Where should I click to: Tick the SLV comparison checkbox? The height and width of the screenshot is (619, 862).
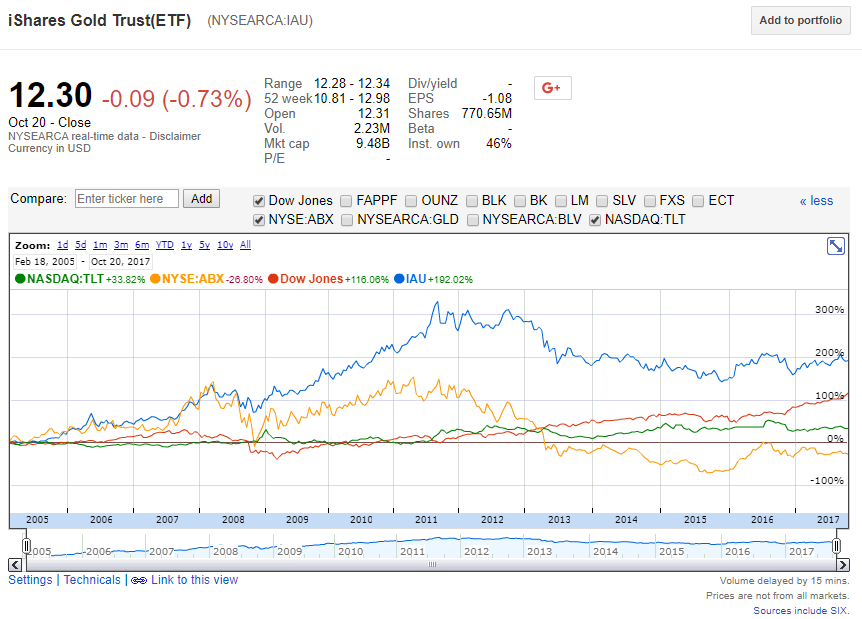[602, 201]
